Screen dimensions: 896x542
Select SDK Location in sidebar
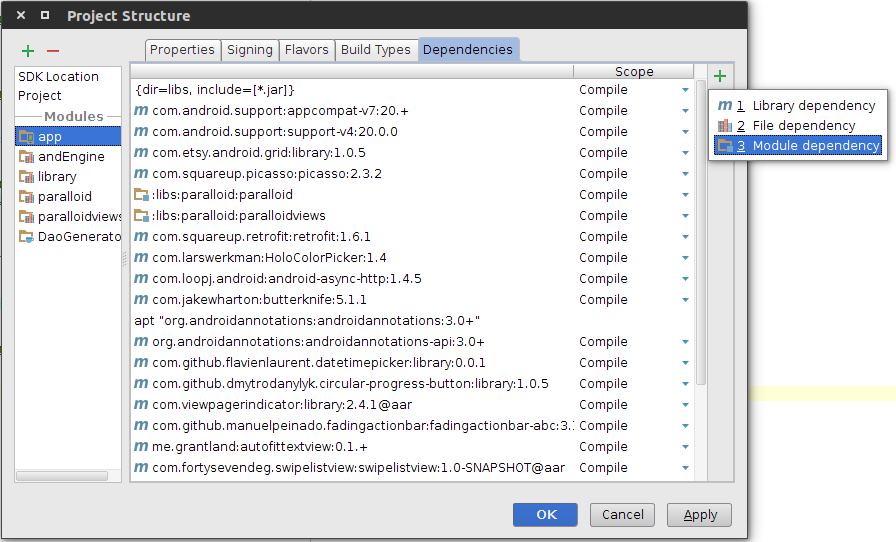tap(58, 77)
